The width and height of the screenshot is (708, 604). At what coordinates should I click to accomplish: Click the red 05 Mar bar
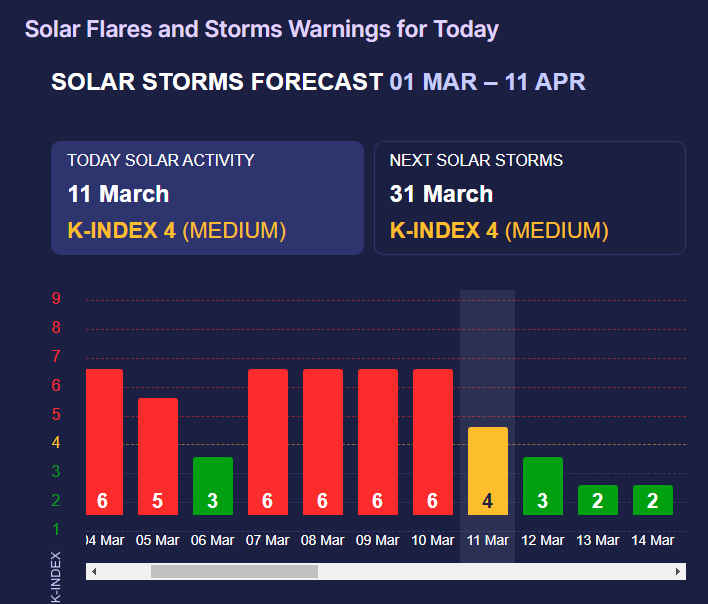point(158,456)
